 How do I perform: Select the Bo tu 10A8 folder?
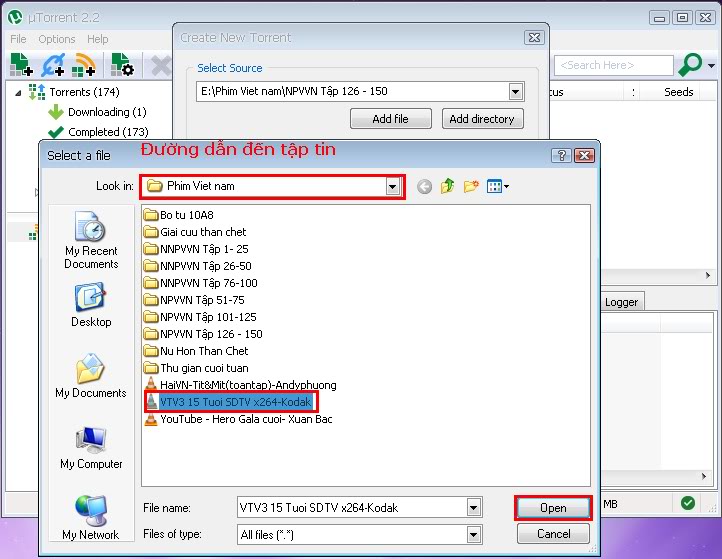(179, 215)
